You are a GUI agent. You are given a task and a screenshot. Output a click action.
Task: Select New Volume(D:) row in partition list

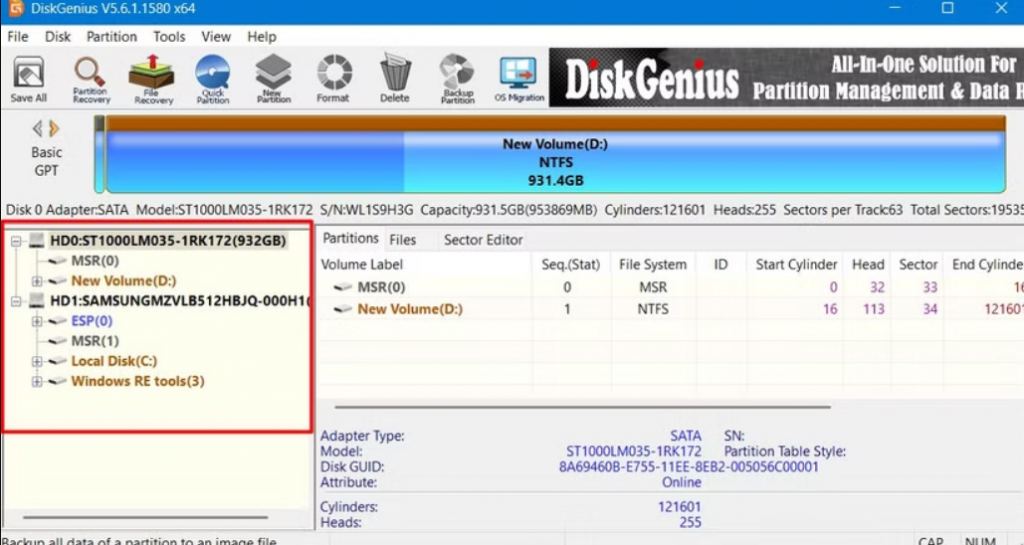tap(409, 309)
